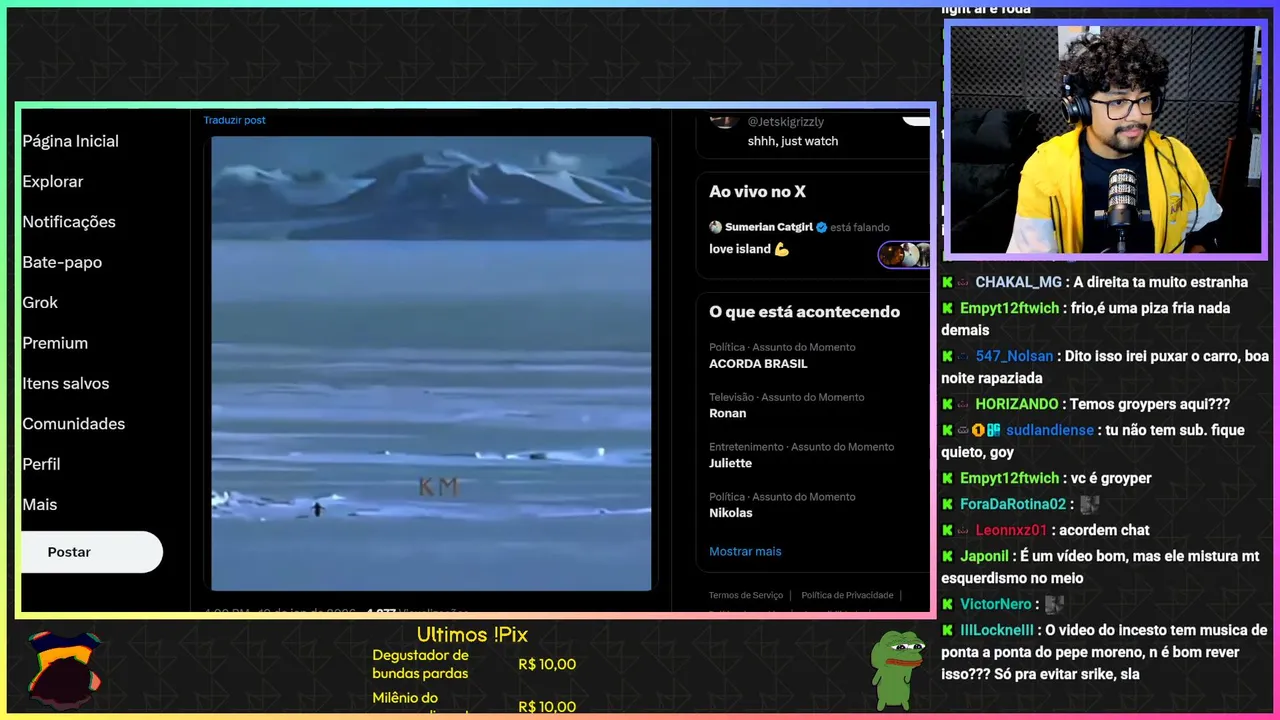This screenshot has height=720, width=1280.
Task: Click the sub badge next to HORIZANDO
Action: (963, 405)
